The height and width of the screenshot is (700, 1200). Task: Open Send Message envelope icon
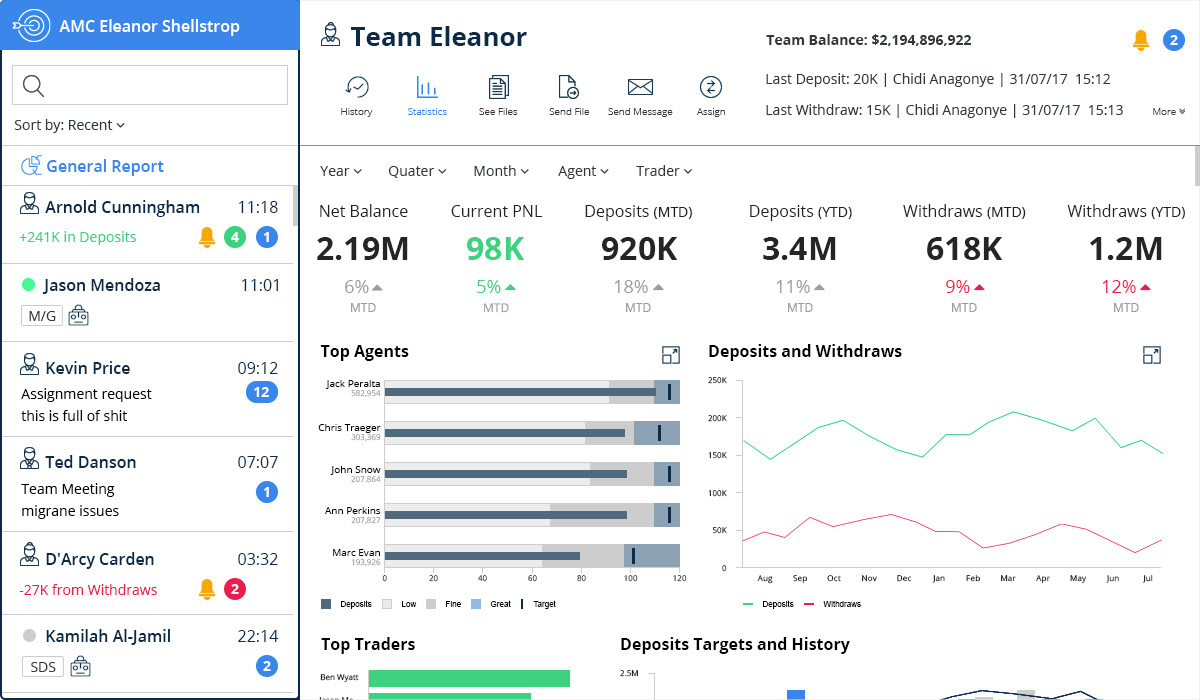click(x=640, y=88)
